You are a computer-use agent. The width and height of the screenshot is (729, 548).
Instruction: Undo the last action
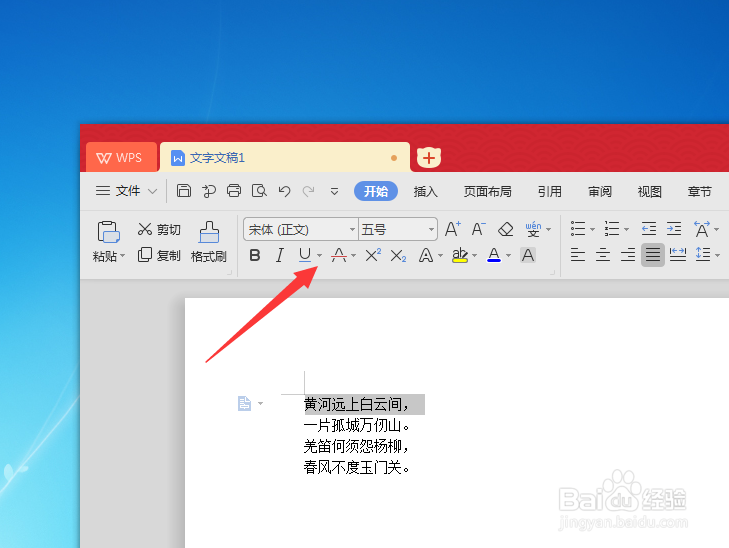click(x=284, y=191)
